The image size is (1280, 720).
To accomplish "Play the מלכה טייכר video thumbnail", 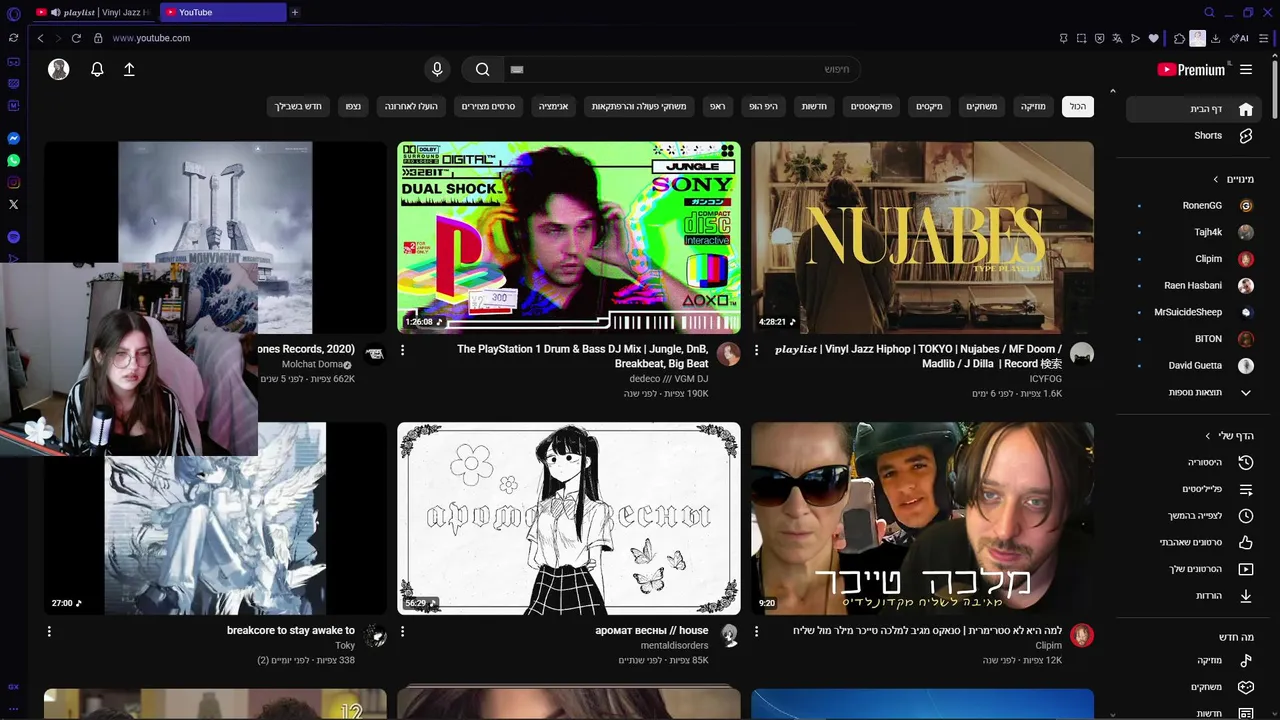I will [923, 518].
